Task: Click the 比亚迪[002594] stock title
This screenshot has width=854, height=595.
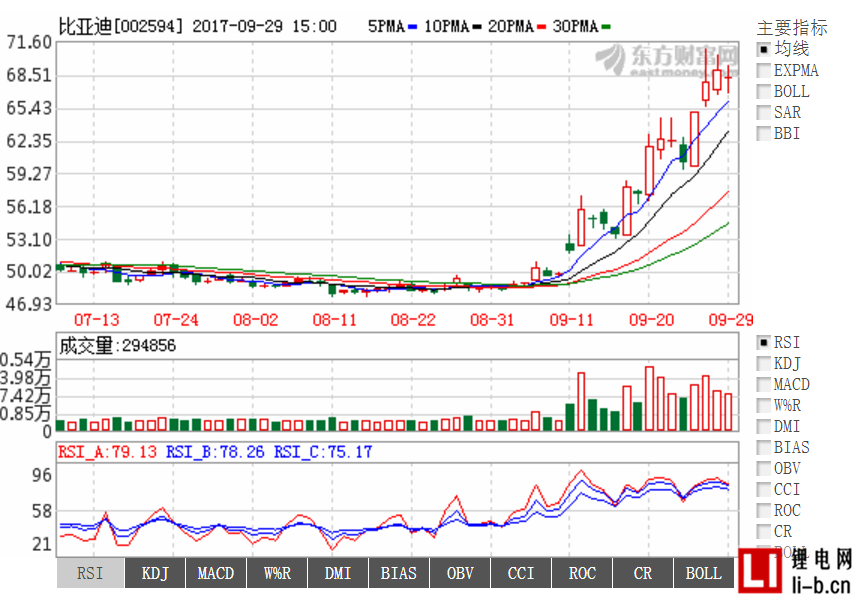Action: [x=121, y=26]
